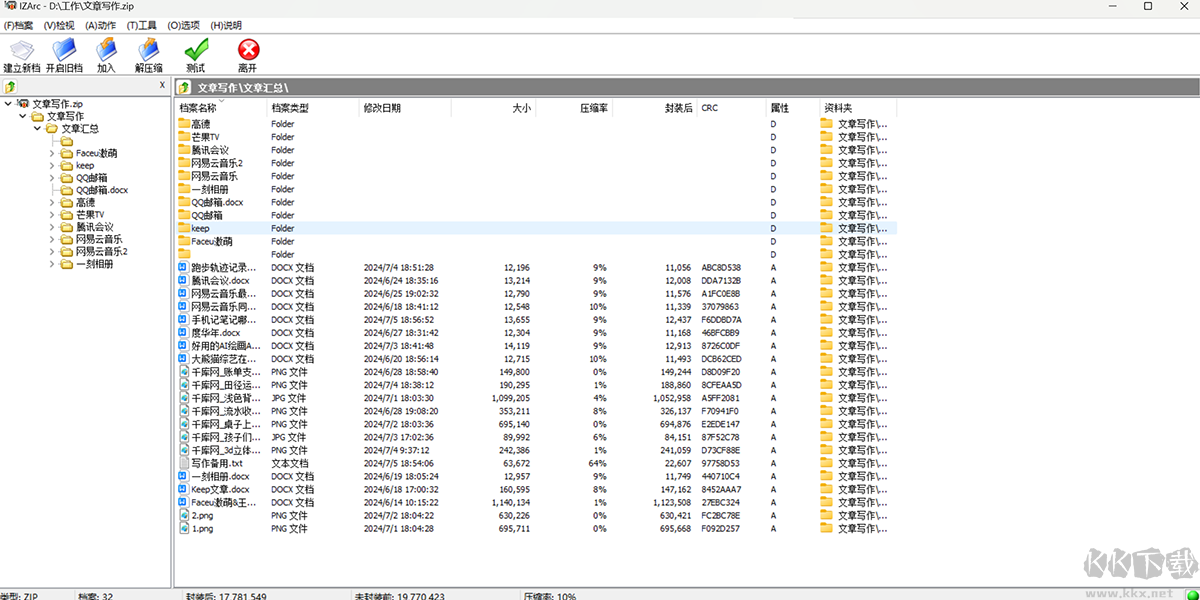This screenshot has height=600, width=1200.
Task: Open the (F)档案 menu
Action: tap(19, 25)
